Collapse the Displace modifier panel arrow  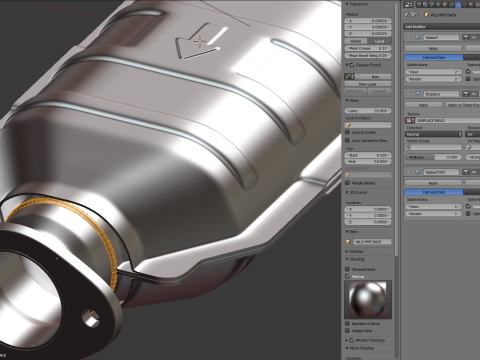(x=408, y=94)
